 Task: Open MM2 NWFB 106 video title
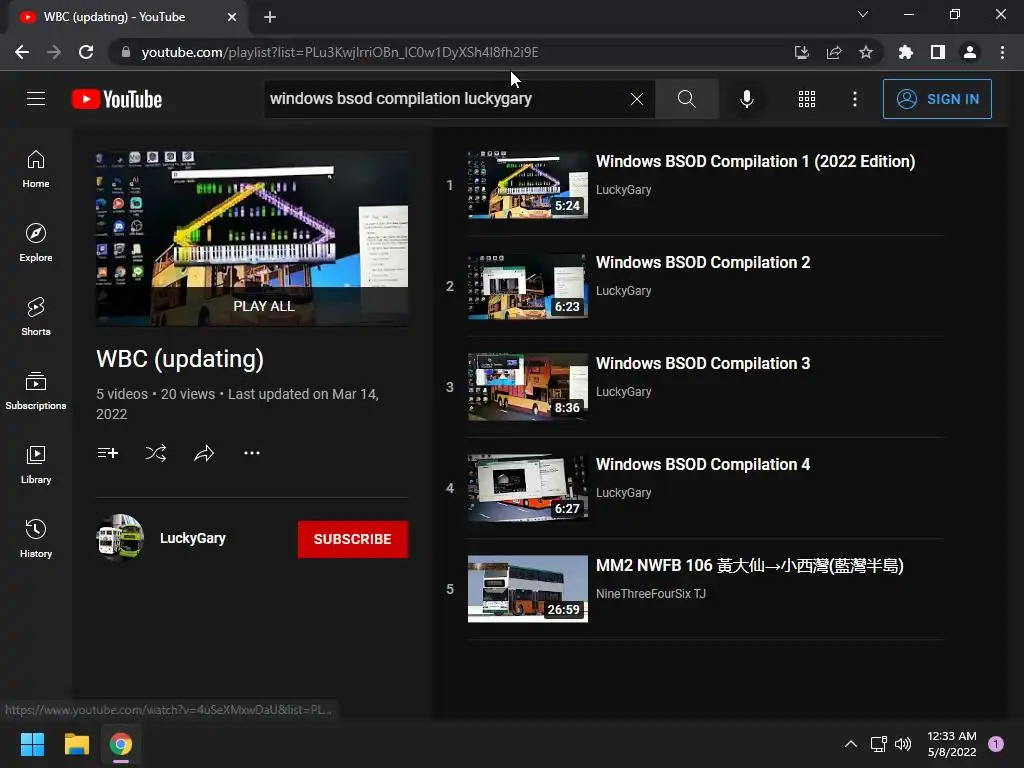click(x=750, y=566)
